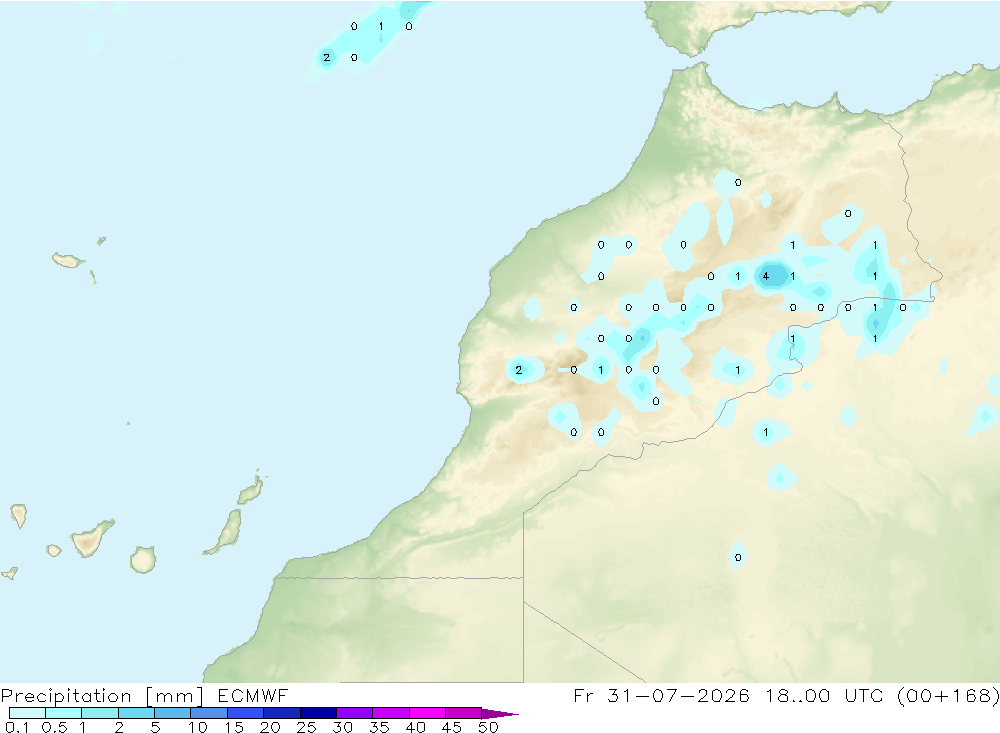Click the over-50 mm legend arrow tip
The image size is (1000, 733).
pyautogui.click(x=500, y=714)
